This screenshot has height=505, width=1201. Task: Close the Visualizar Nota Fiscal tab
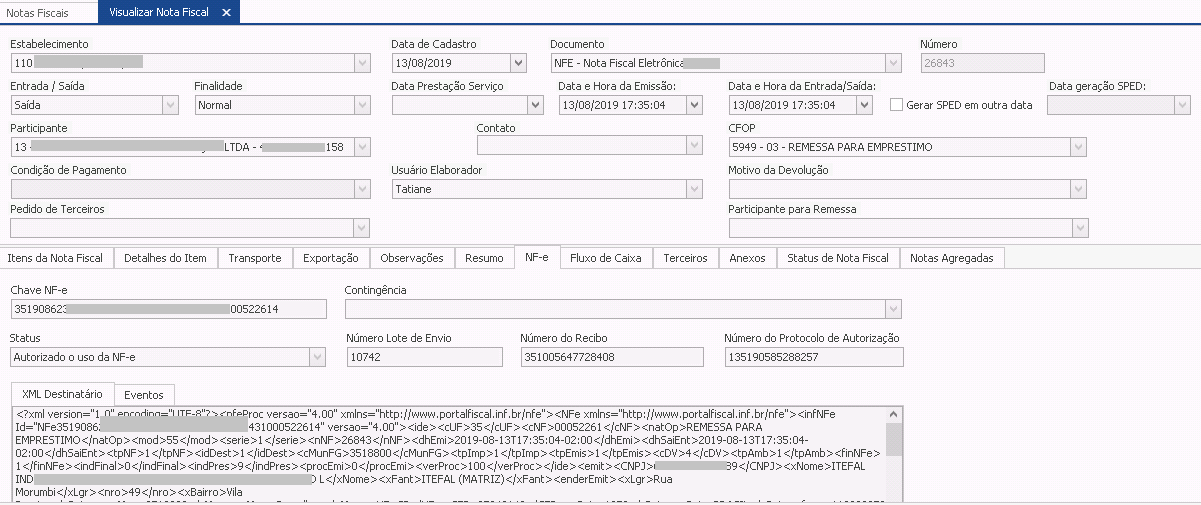click(x=226, y=12)
